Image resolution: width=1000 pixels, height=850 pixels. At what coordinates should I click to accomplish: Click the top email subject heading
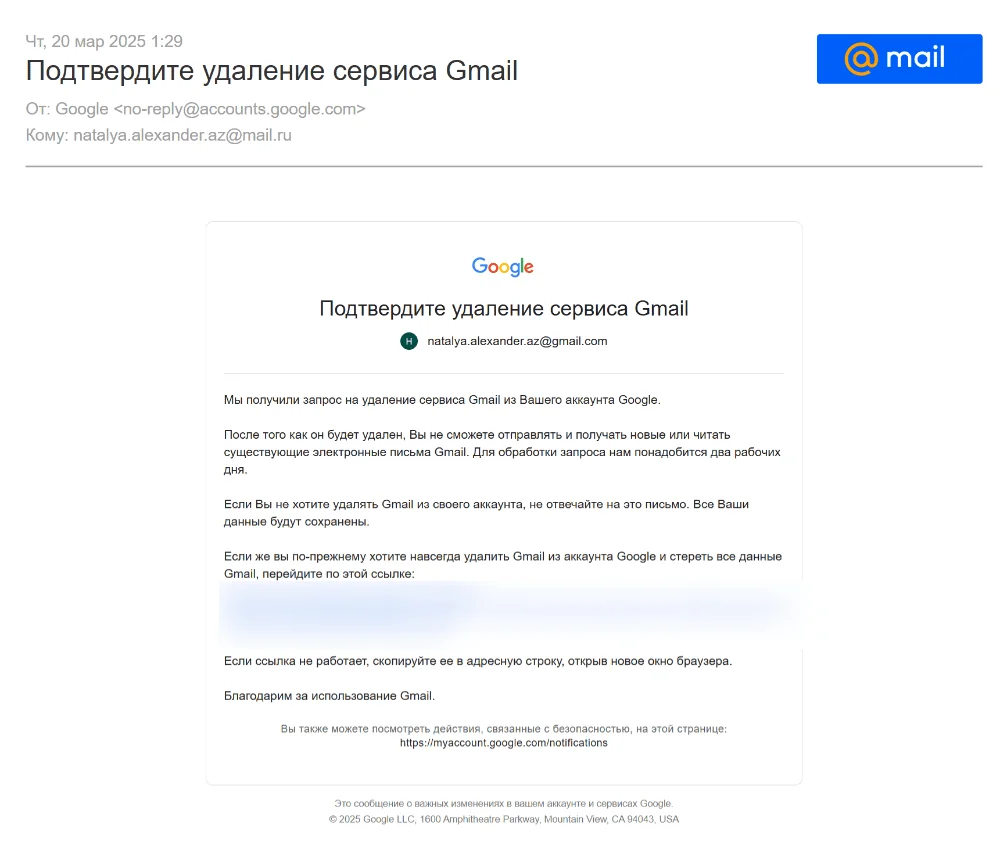[x=271, y=71]
